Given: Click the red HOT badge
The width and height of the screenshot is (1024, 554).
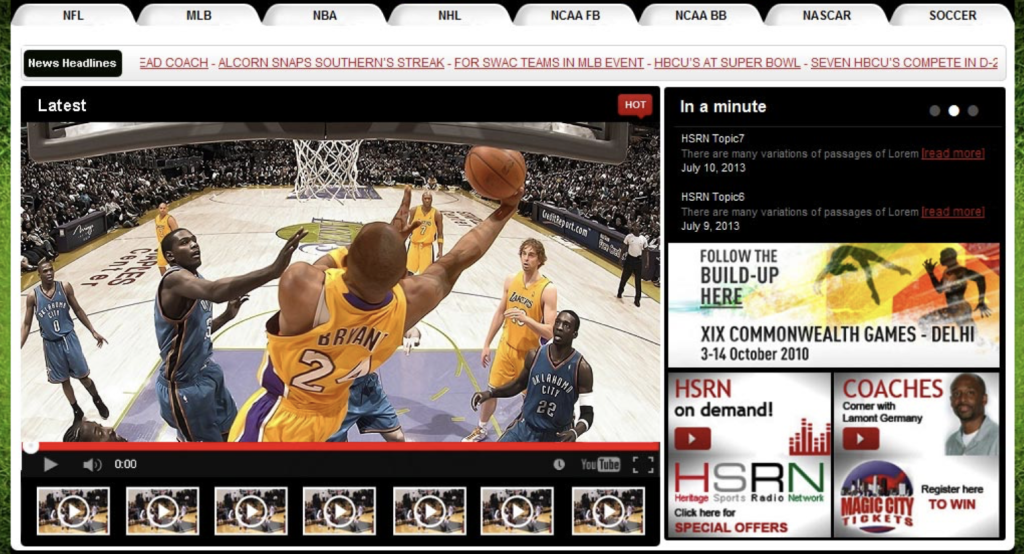Looking at the screenshot, I should pos(635,105).
